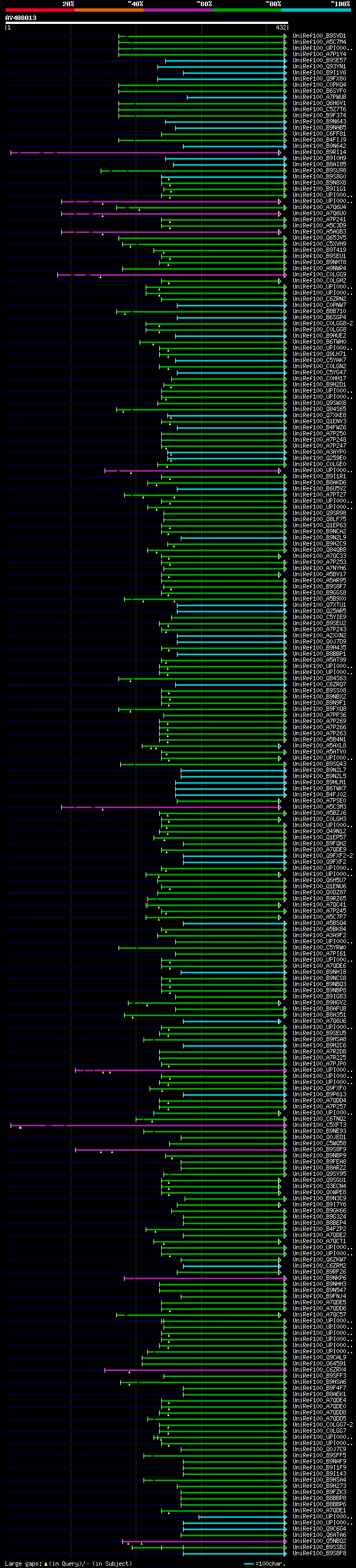Click the UniRef100_B8BBP6 label
Viewport: 356px width, 1568px height.
click(x=319, y=1505)
